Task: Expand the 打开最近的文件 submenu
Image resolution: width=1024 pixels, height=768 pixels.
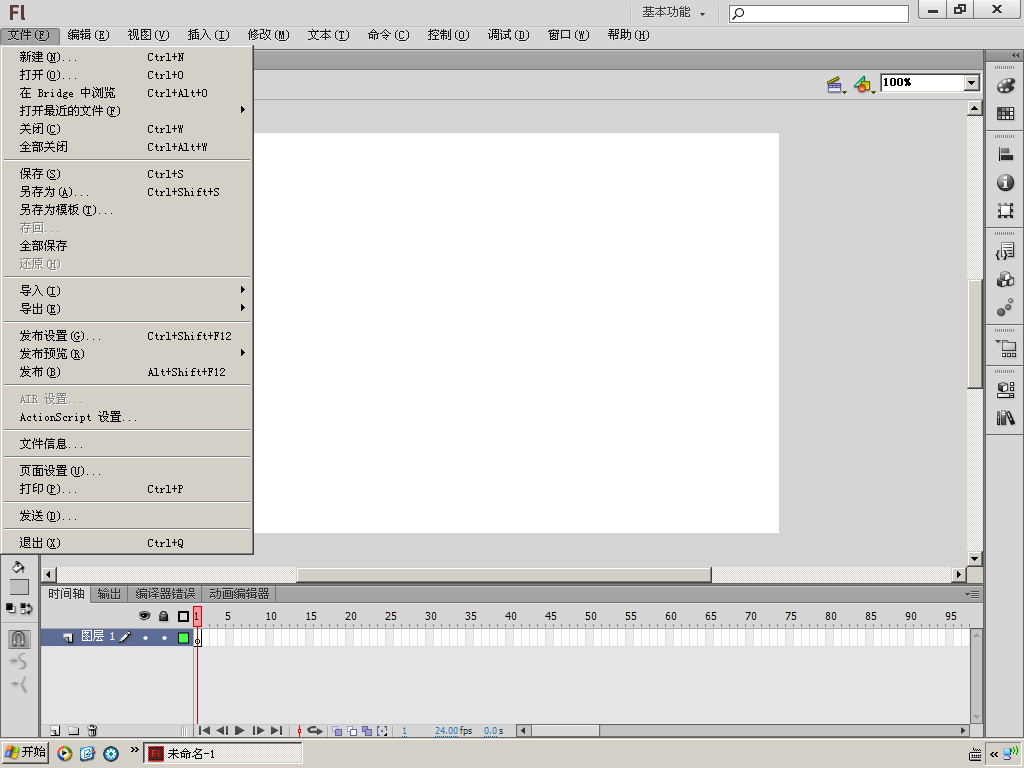Action: (127, 110)
